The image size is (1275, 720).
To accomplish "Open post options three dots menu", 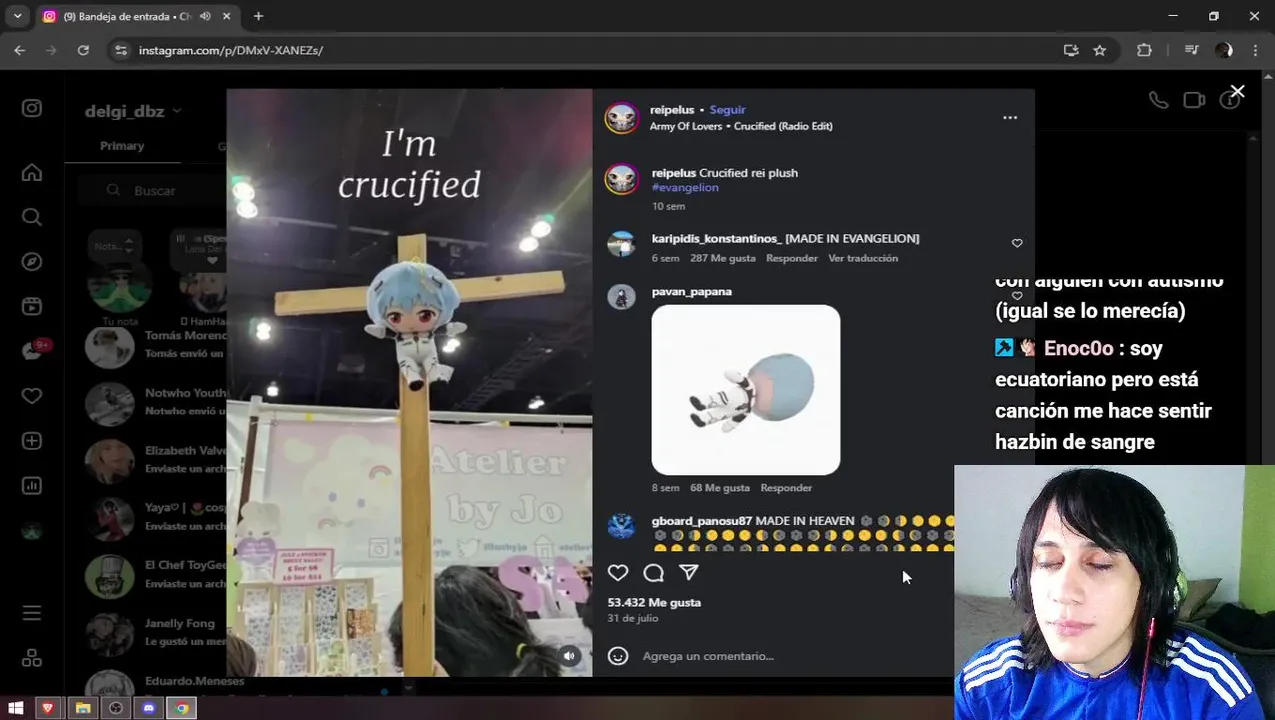I will [x=1010, y=118].
